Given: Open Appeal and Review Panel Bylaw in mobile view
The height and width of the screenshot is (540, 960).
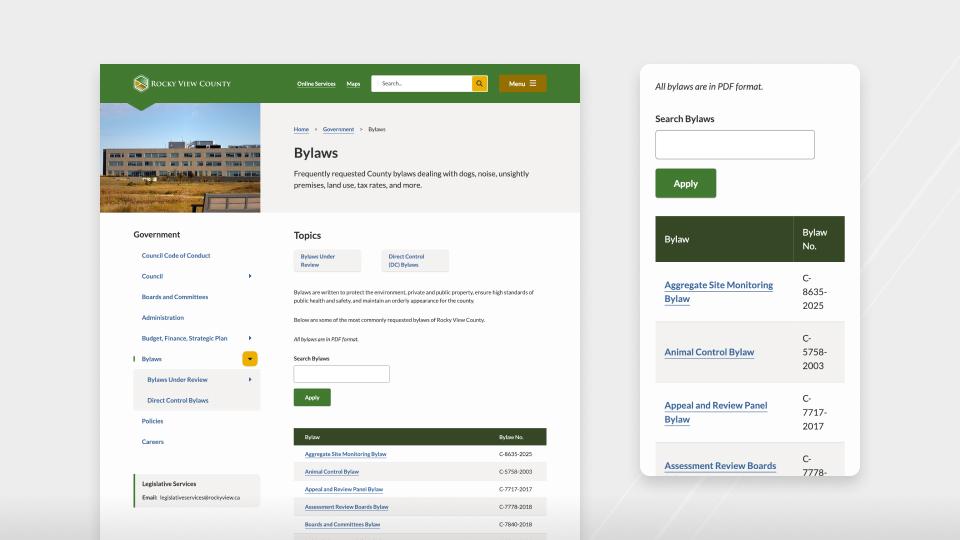Looking at the screenshot, I should [x=716, y=412].
